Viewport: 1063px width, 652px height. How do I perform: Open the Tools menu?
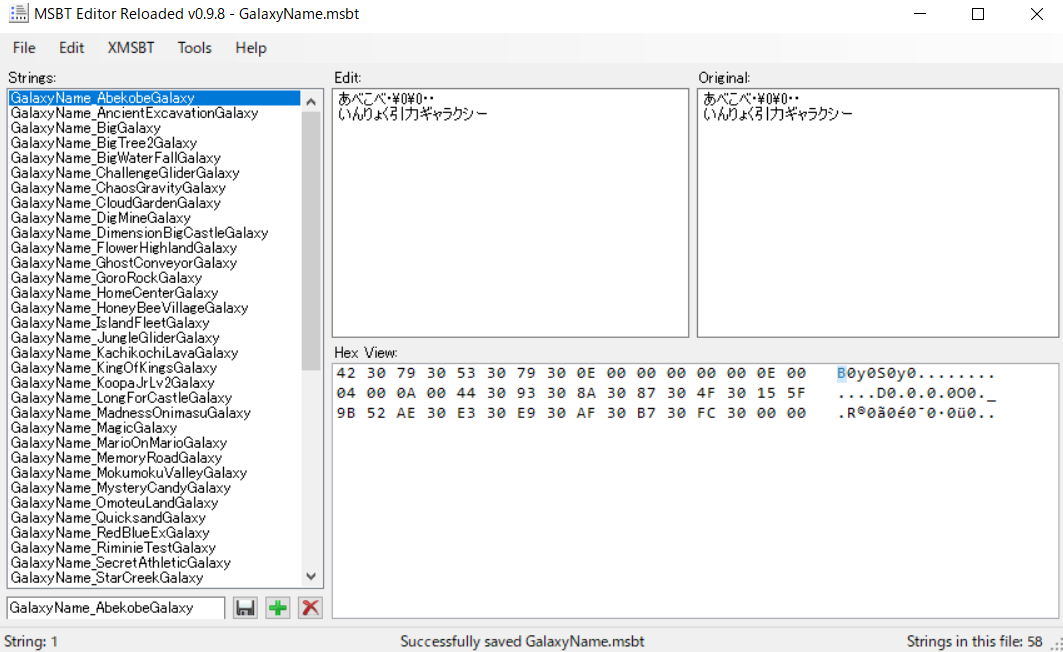click(x=194, y=48)
